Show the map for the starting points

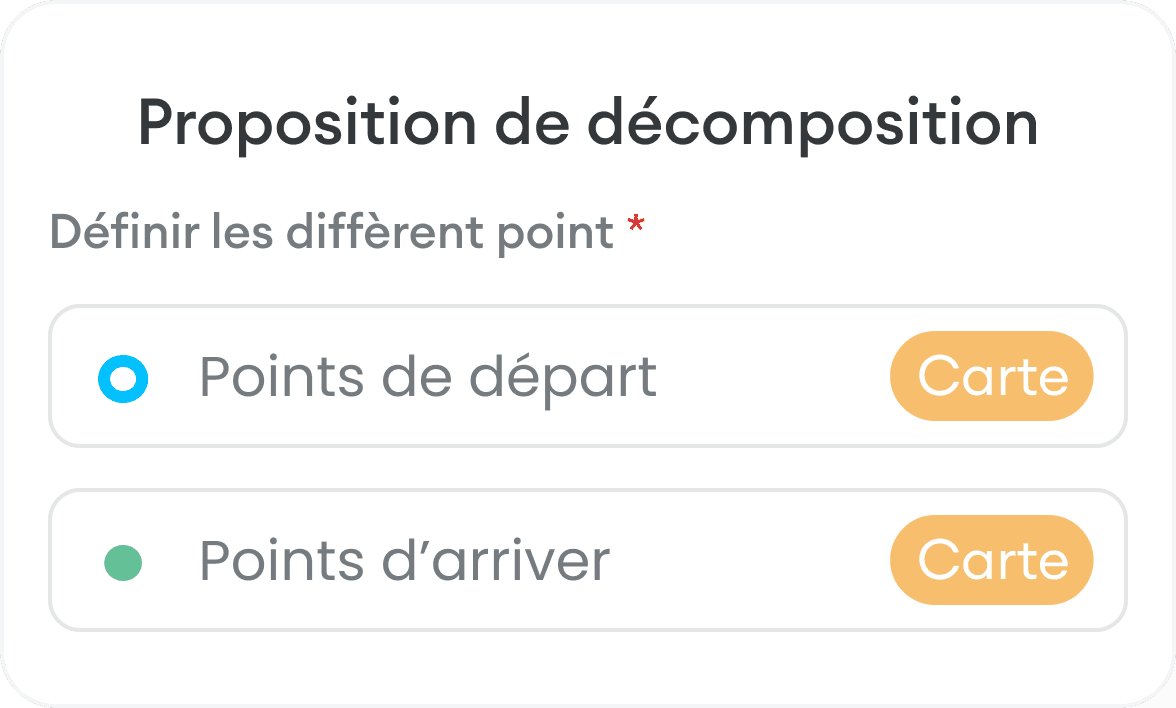point(991,376)
